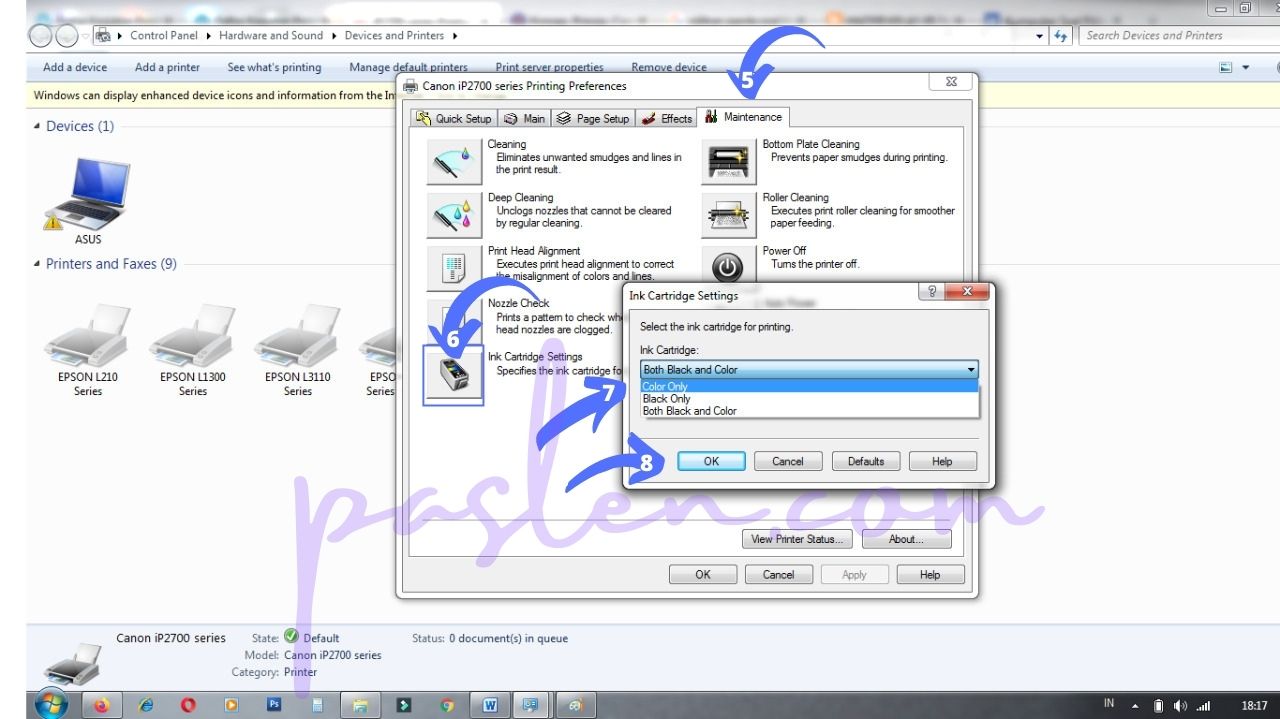Click View Printer Status button
This screenshot has height=719, width=1280.
coord(797,540)
